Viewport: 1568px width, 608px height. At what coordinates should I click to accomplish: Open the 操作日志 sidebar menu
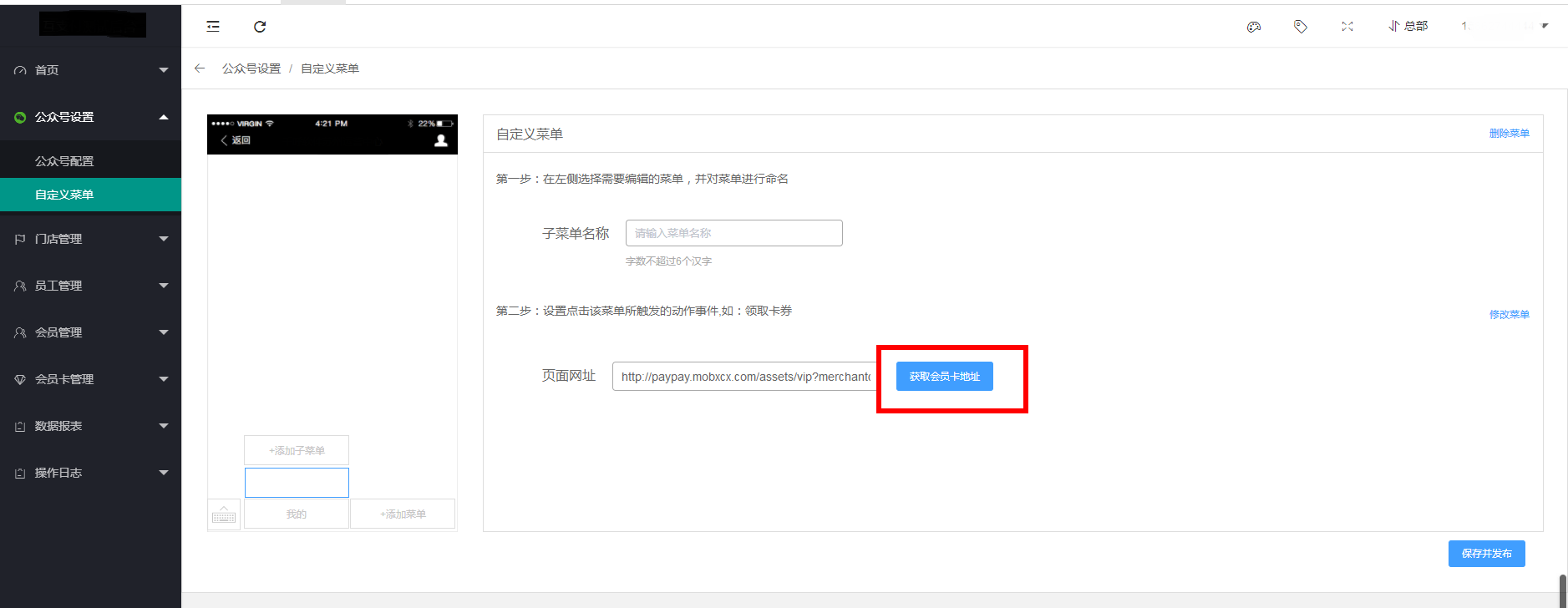point(90,473)
